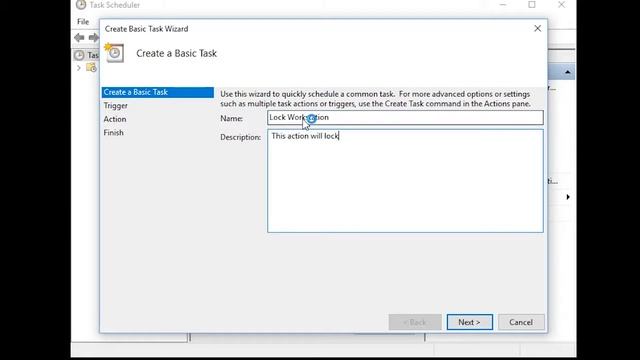Click the Back arrow toolbar icon

tap(79, 38)
